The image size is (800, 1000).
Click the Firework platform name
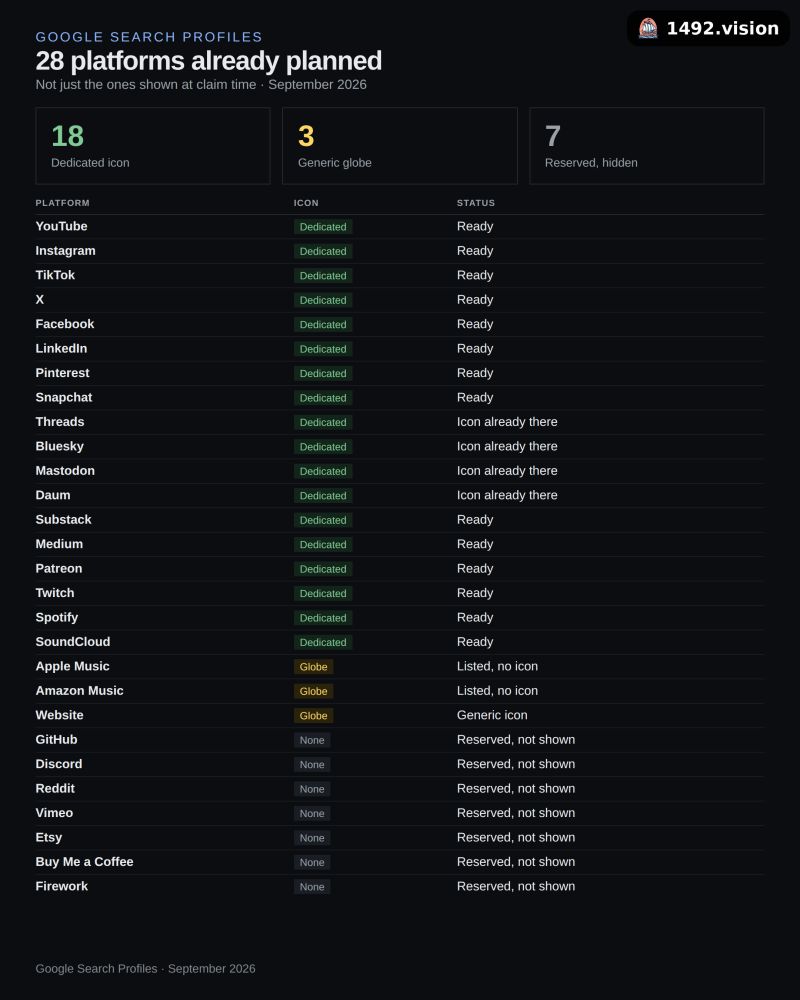[x=62, y=886]
